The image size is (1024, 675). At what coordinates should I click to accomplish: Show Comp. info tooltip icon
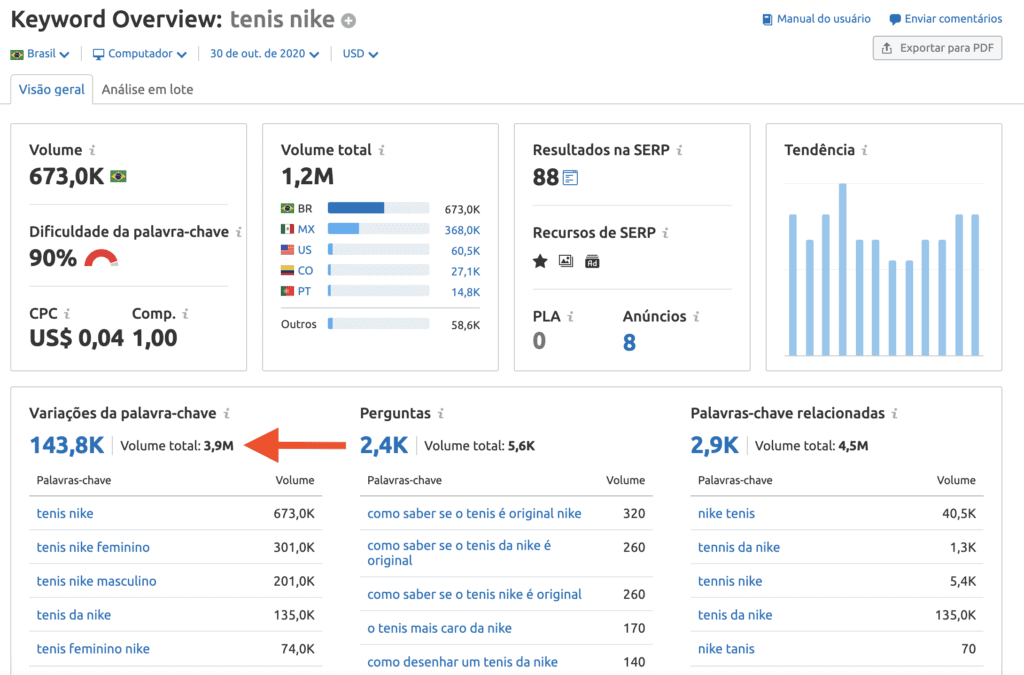185,314
